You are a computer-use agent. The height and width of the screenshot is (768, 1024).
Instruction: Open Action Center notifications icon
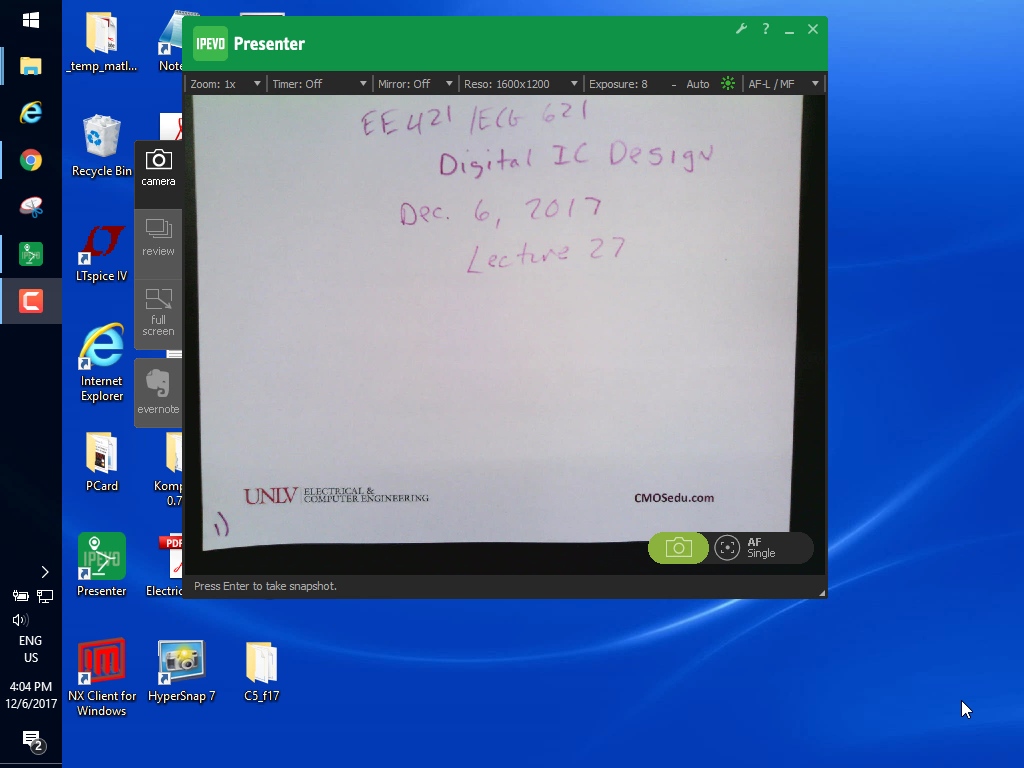click(33, 741)
